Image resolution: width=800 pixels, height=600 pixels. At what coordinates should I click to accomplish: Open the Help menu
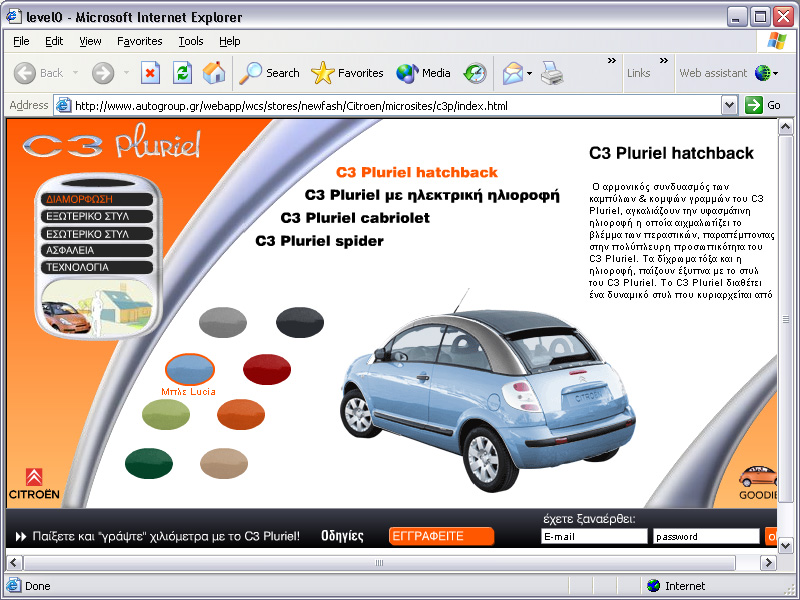[x=230, y=41]
